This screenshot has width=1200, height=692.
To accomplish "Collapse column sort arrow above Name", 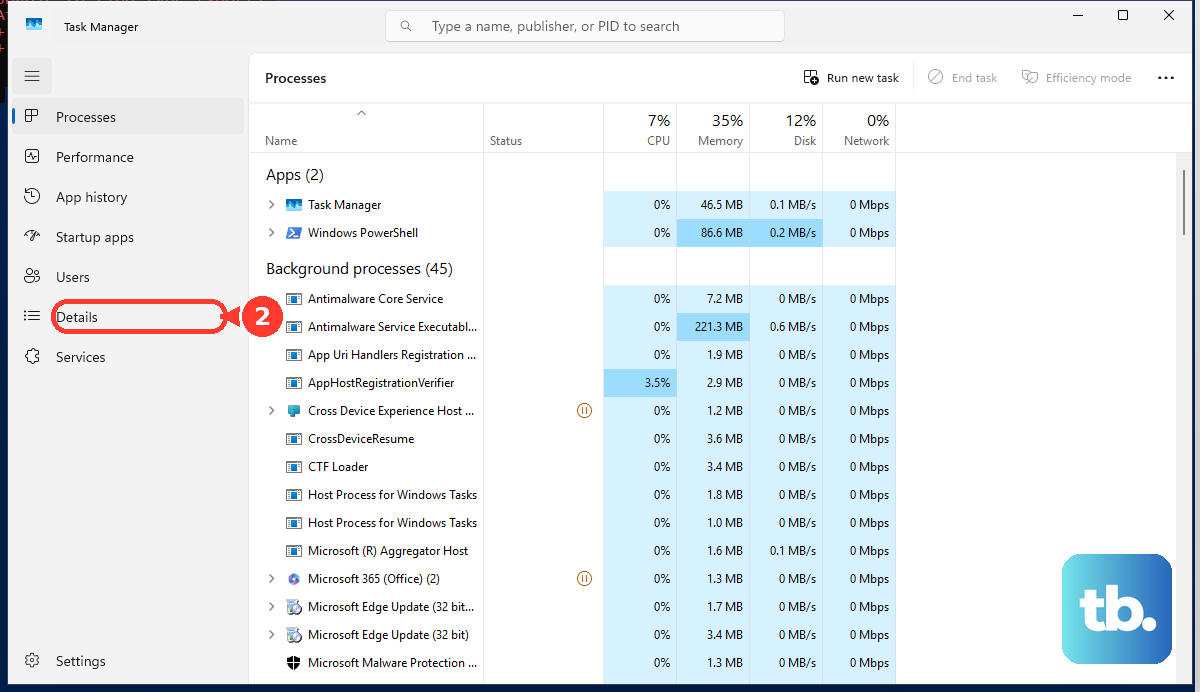I will tap(362, 113).
